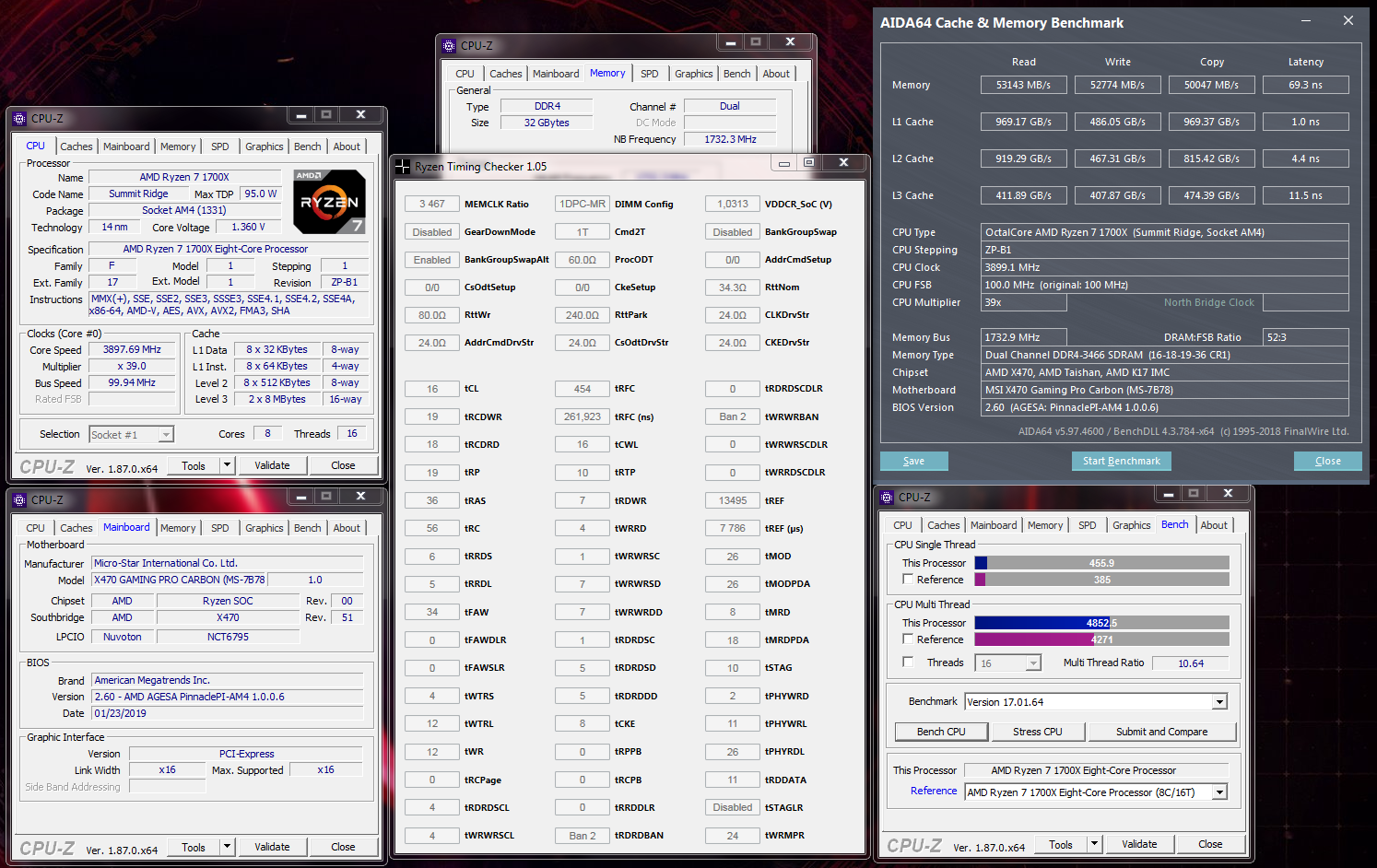Minimize the AIDA64 benchmark window

click(1306, 20)
